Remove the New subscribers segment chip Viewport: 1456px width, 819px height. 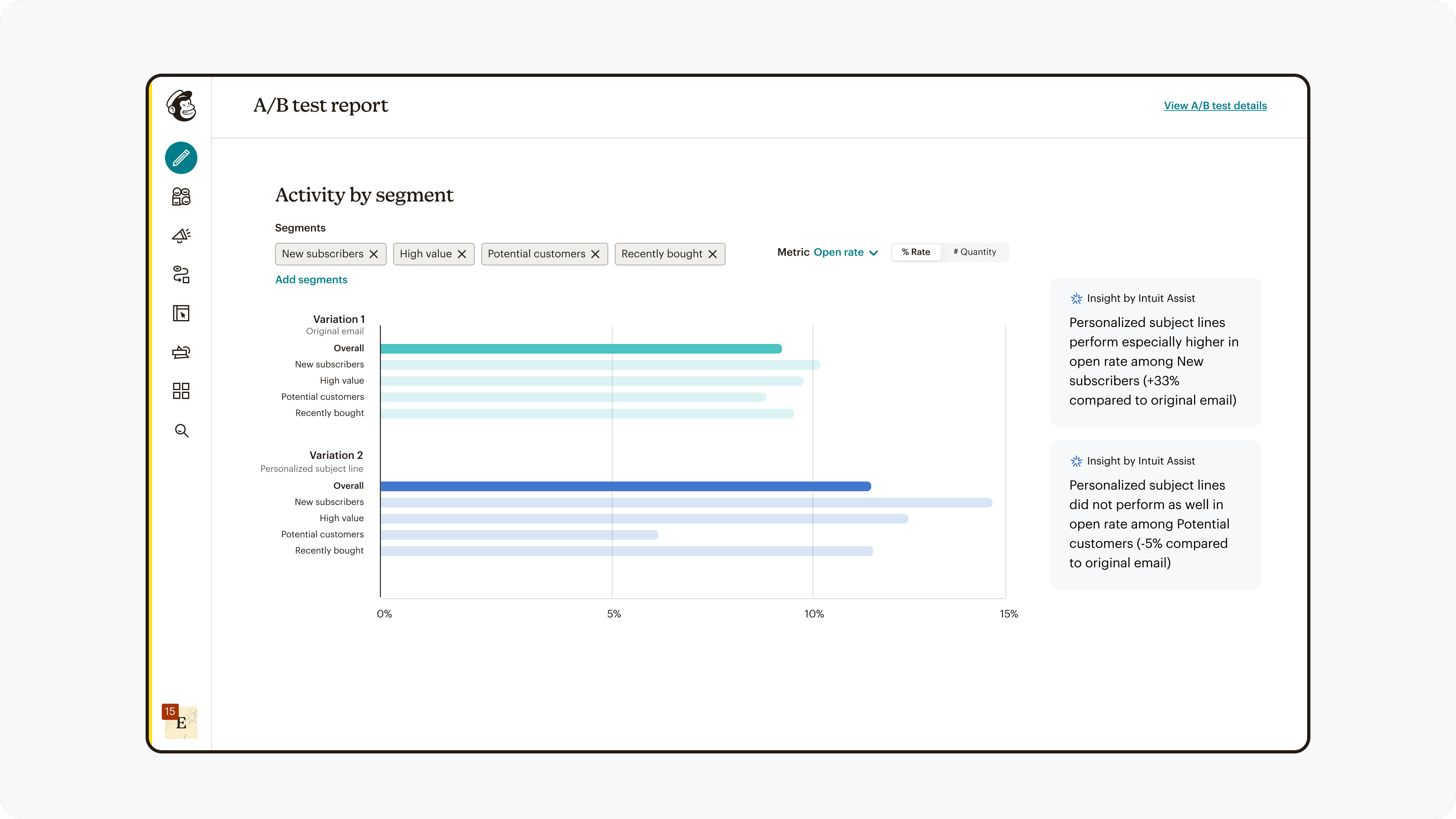point(374,254)
